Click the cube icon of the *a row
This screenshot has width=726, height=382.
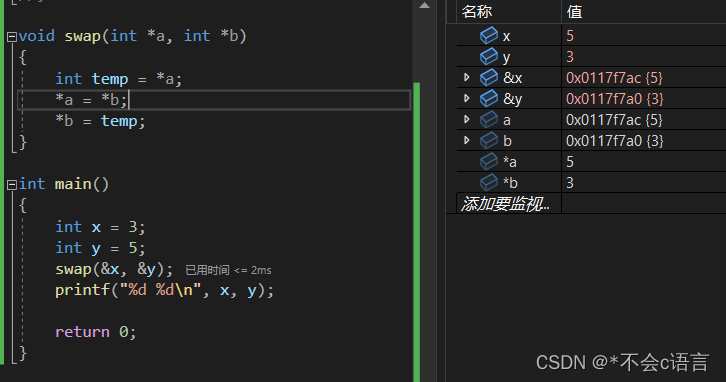(488, 161)
